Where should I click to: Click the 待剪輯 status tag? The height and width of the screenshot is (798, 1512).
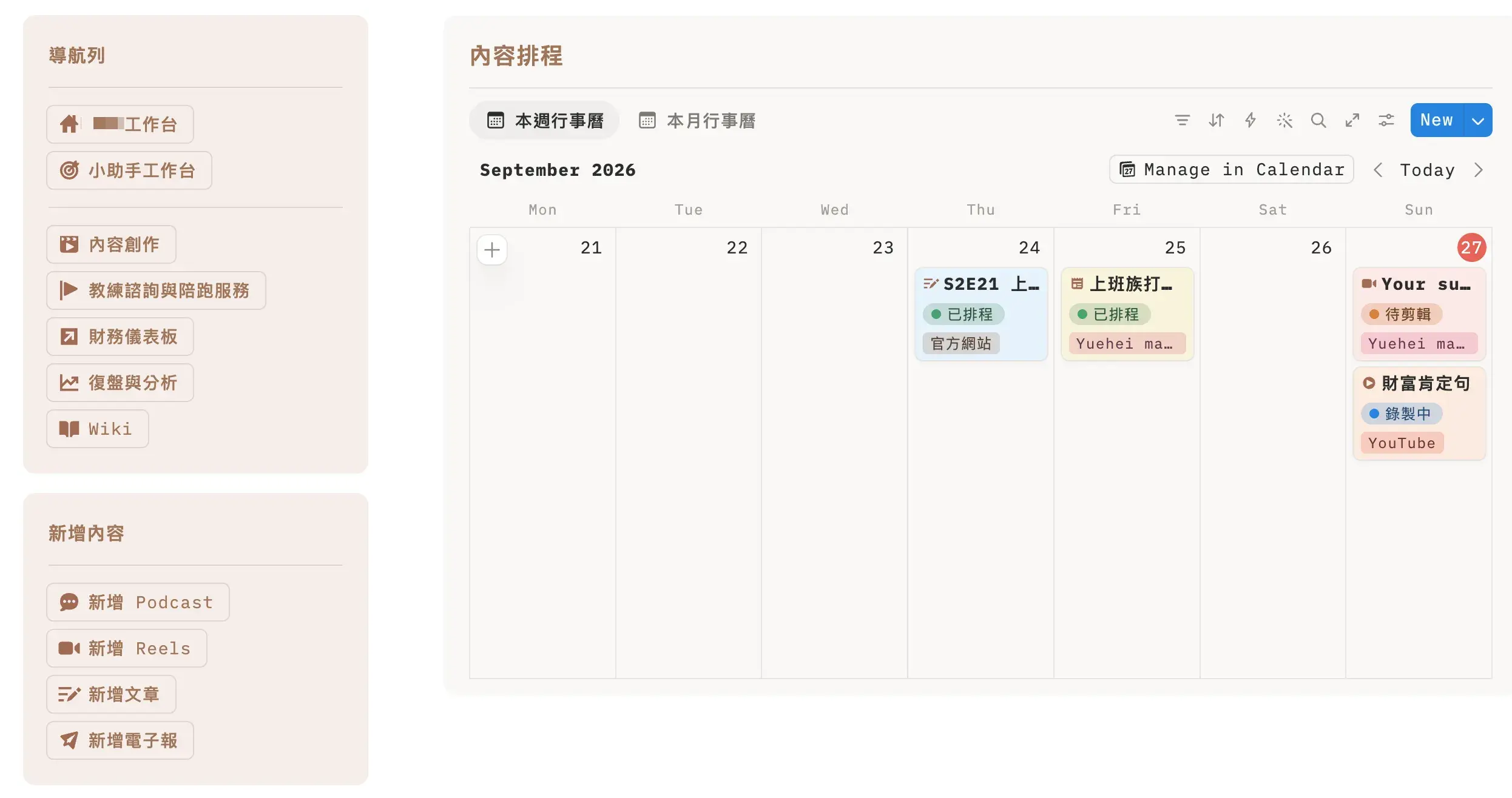(1402, 314)
